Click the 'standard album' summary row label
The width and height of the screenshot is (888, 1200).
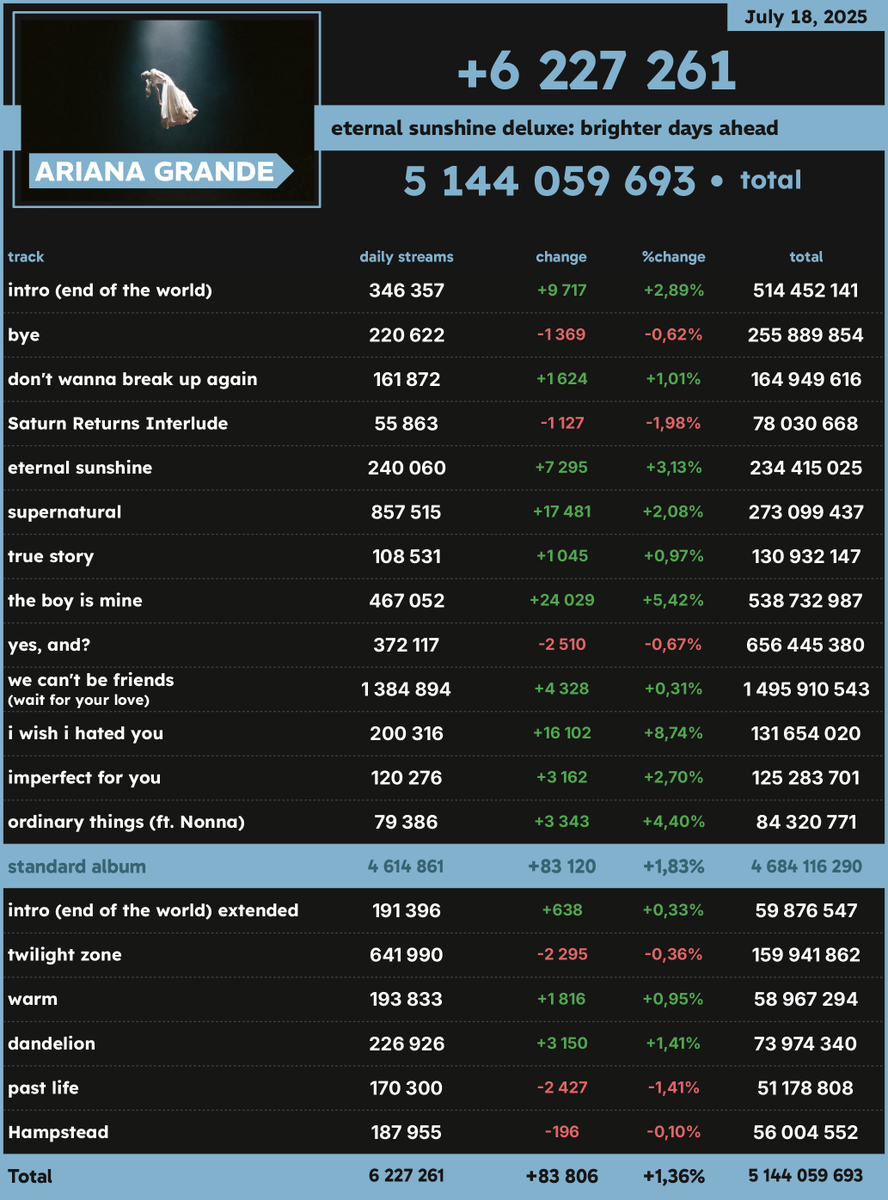coord(77,866)
